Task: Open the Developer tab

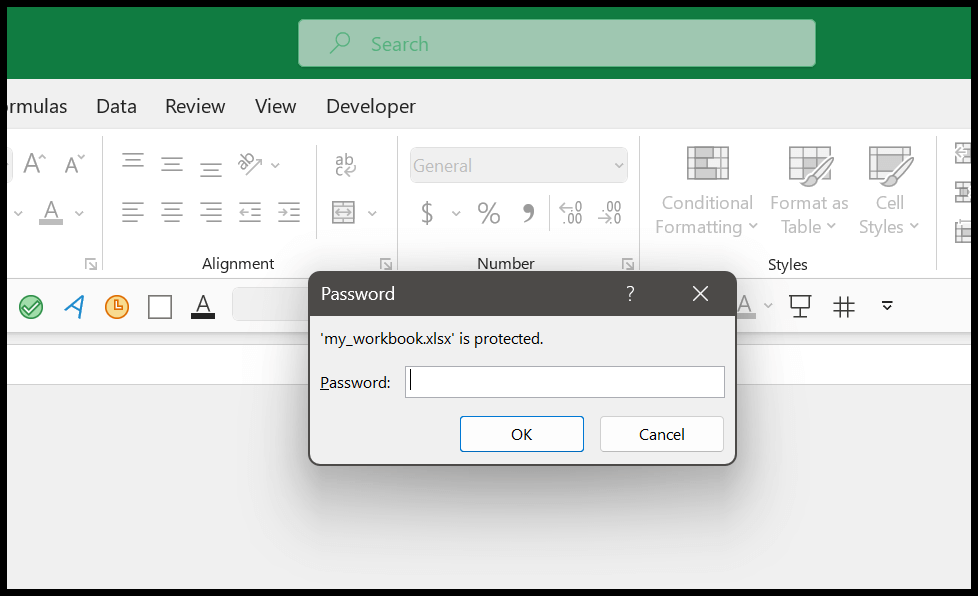Action: tap(371, 107)
